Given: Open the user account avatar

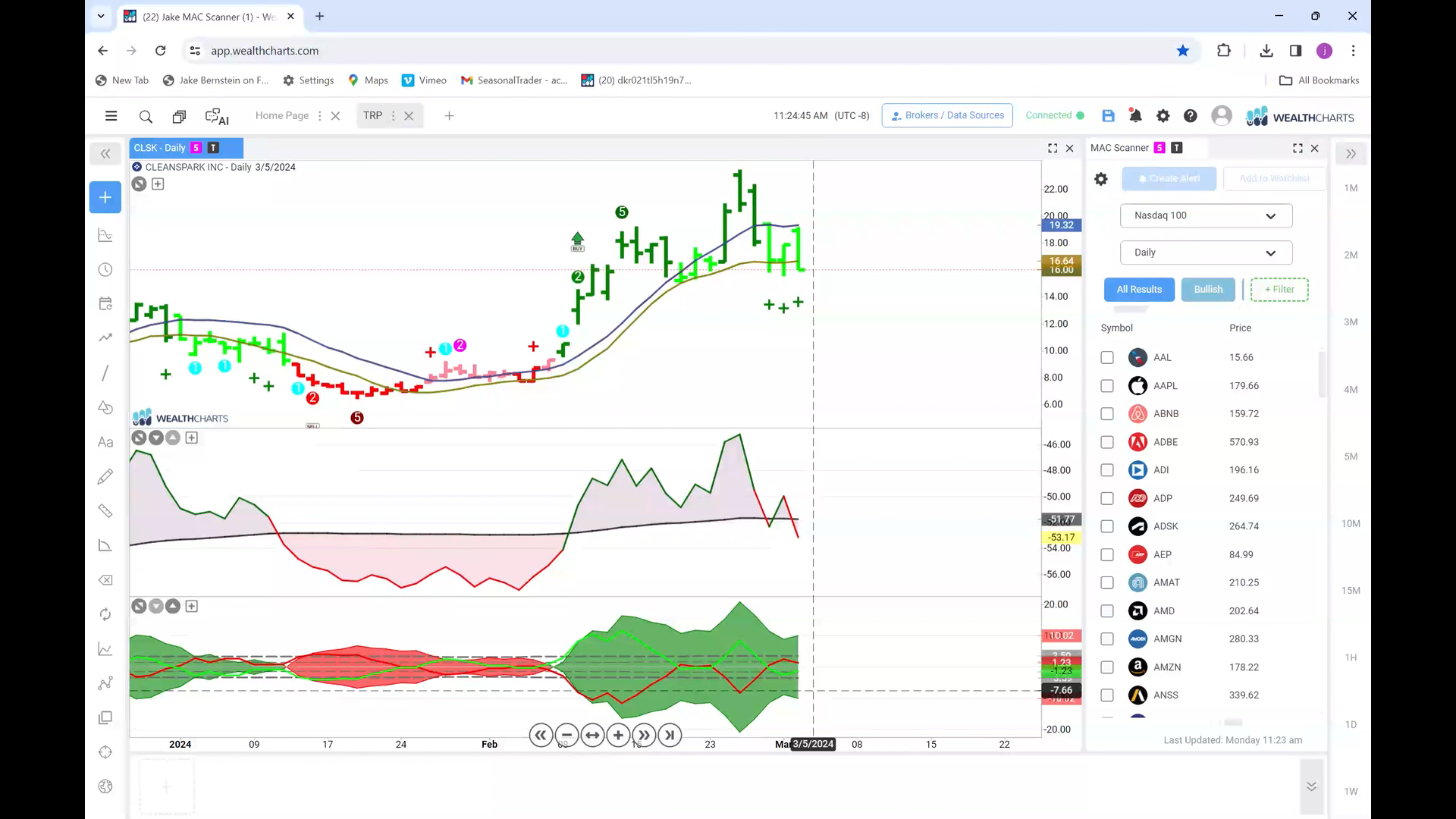Looking at the screenshot, I should (1221, 116).
